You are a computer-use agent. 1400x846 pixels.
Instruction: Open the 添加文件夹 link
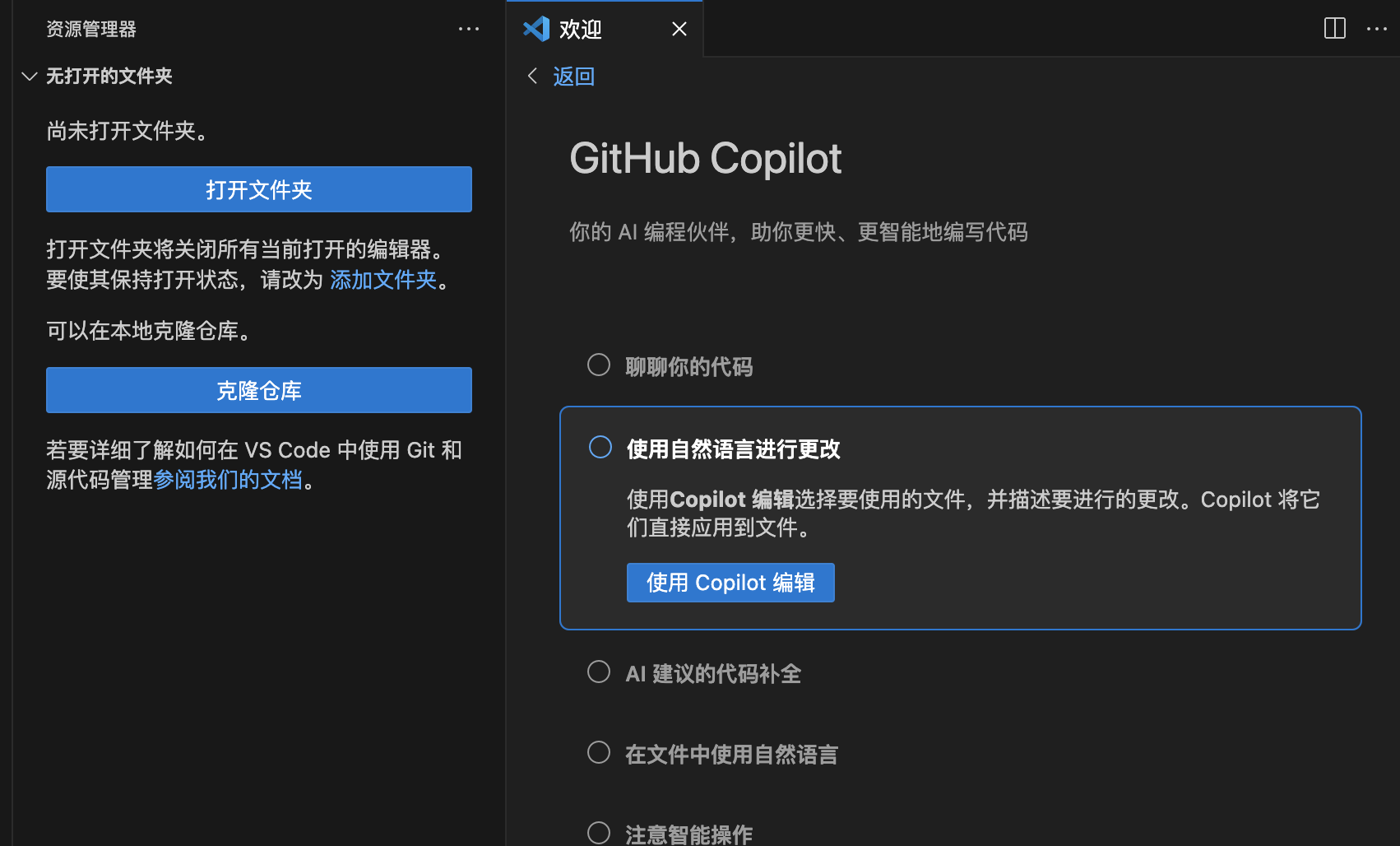click(x=383, y=280)
